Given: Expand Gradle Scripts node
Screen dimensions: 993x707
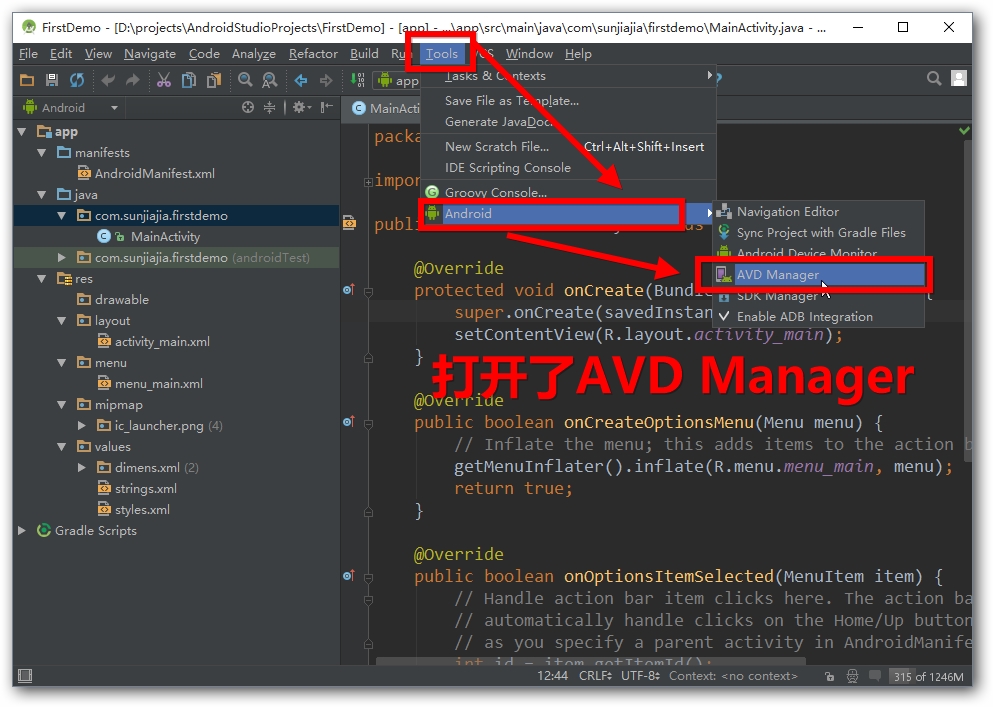Looking at the screenshot, I should 22,530.
